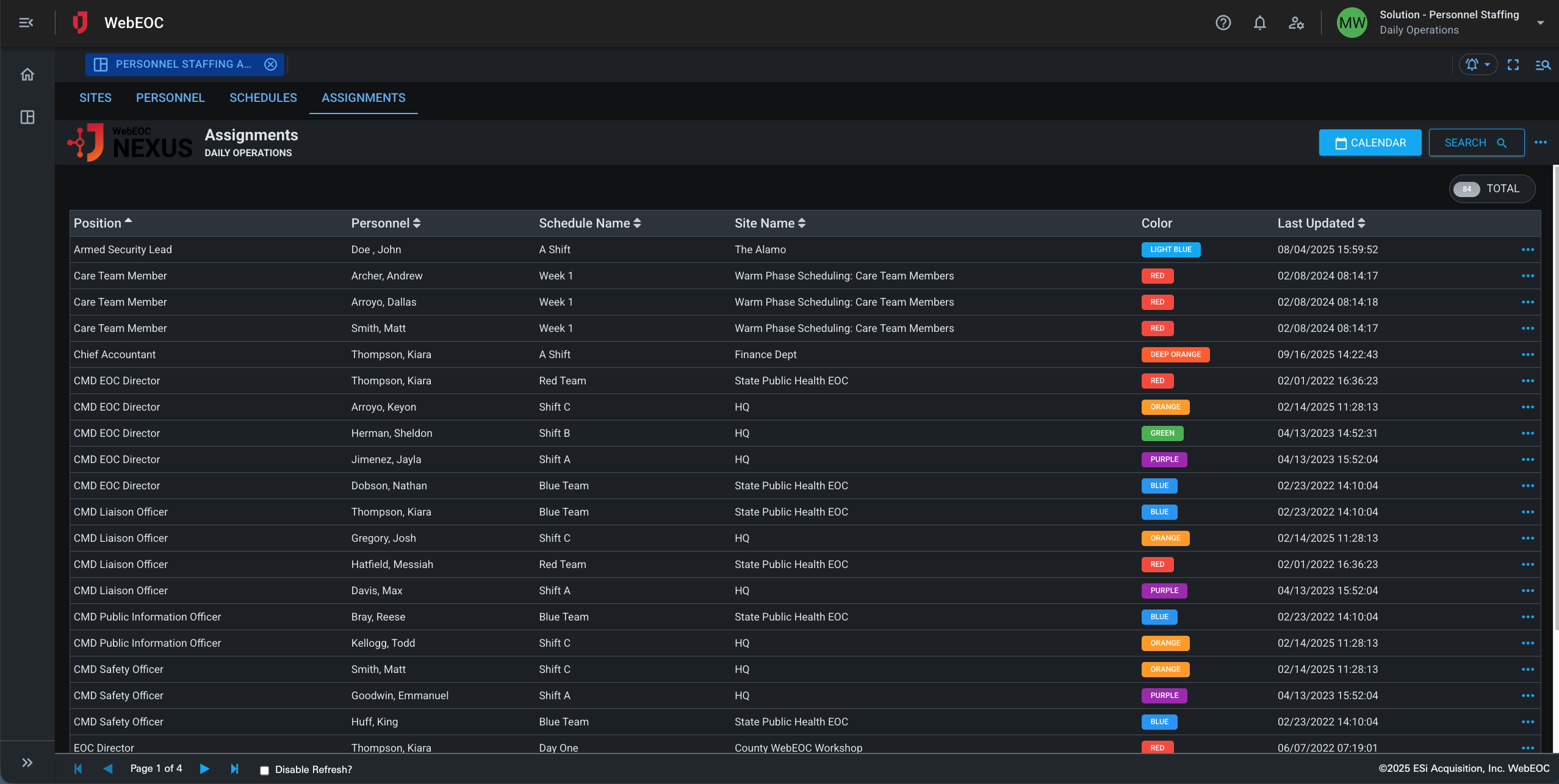The image size is (1559, 784).
Task: Go to the first page
Action: pyautogui.click(x=78, y=769)
